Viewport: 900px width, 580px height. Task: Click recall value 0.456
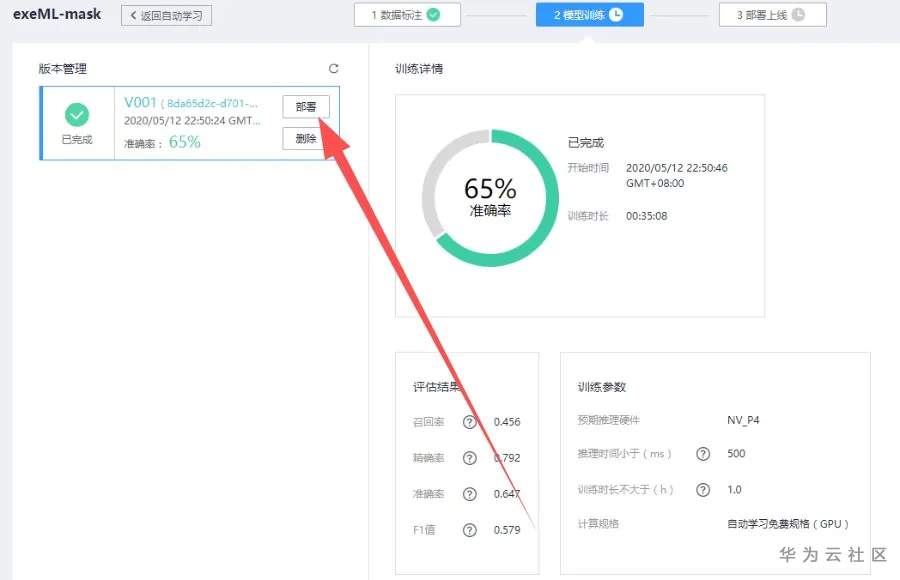coord(507,422)
